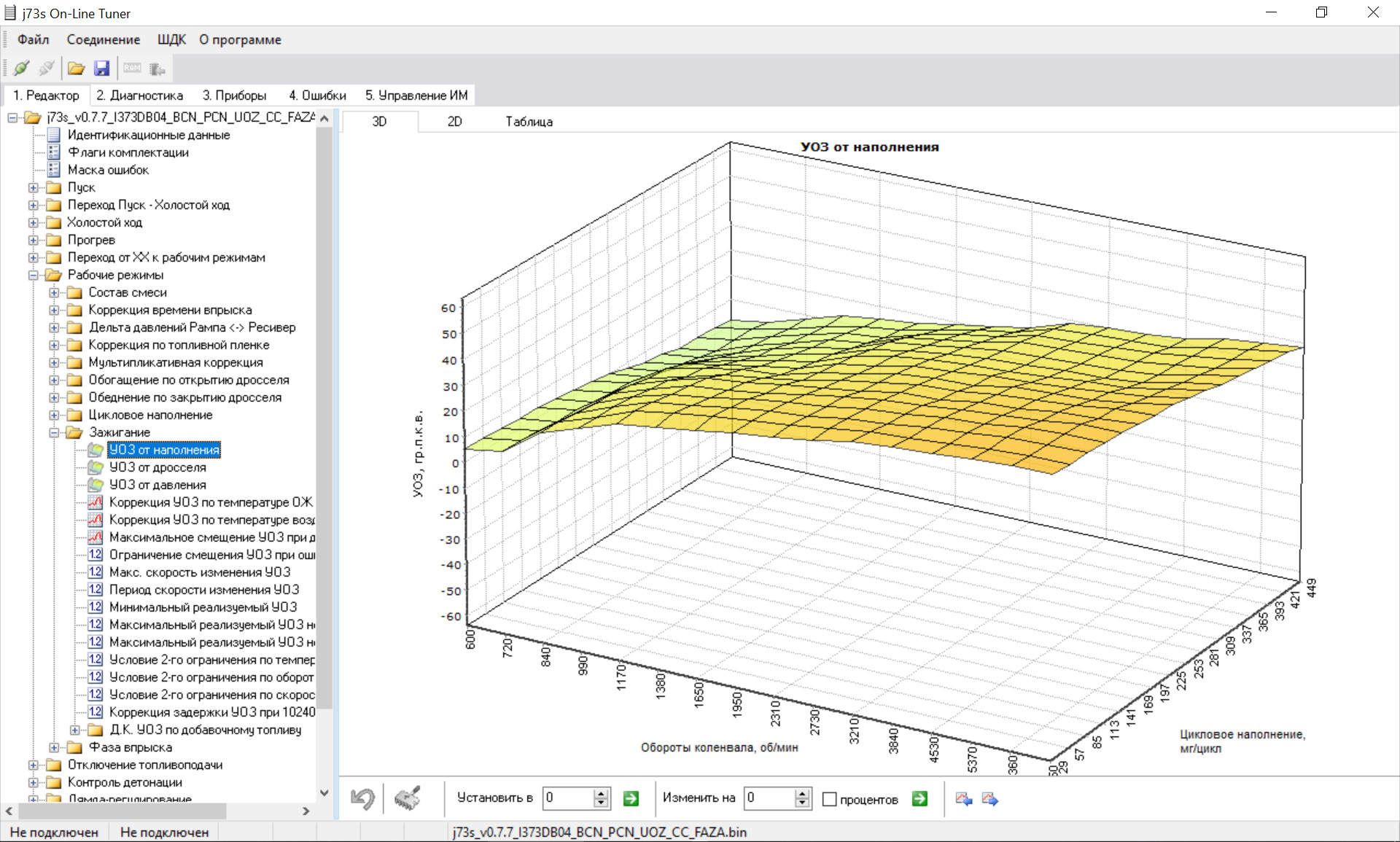
Task: Expand the 'Холостой ход' tree folder
Action: click(x=33, y=222)
